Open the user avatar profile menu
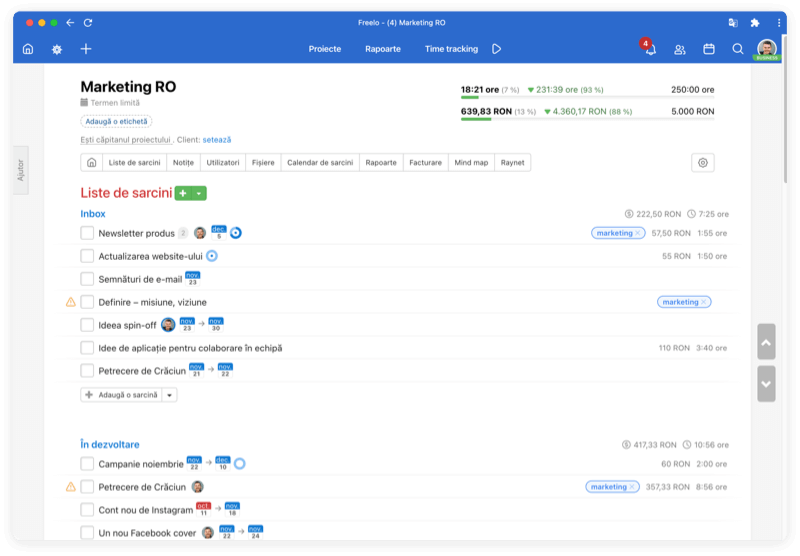This screenshot has height=556, width=800. pos(767,48)
